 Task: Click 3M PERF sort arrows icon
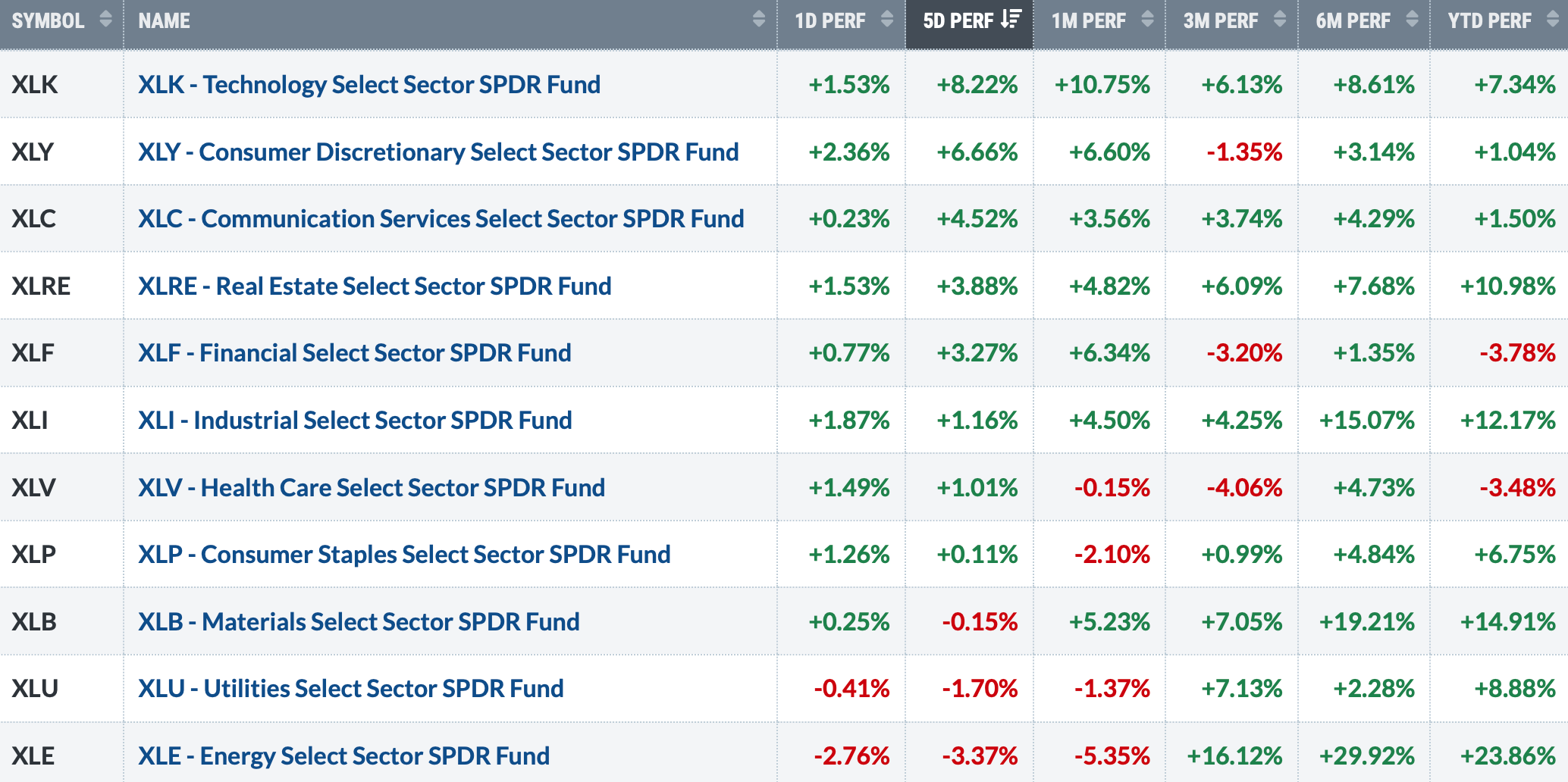tap(1280, 20)
